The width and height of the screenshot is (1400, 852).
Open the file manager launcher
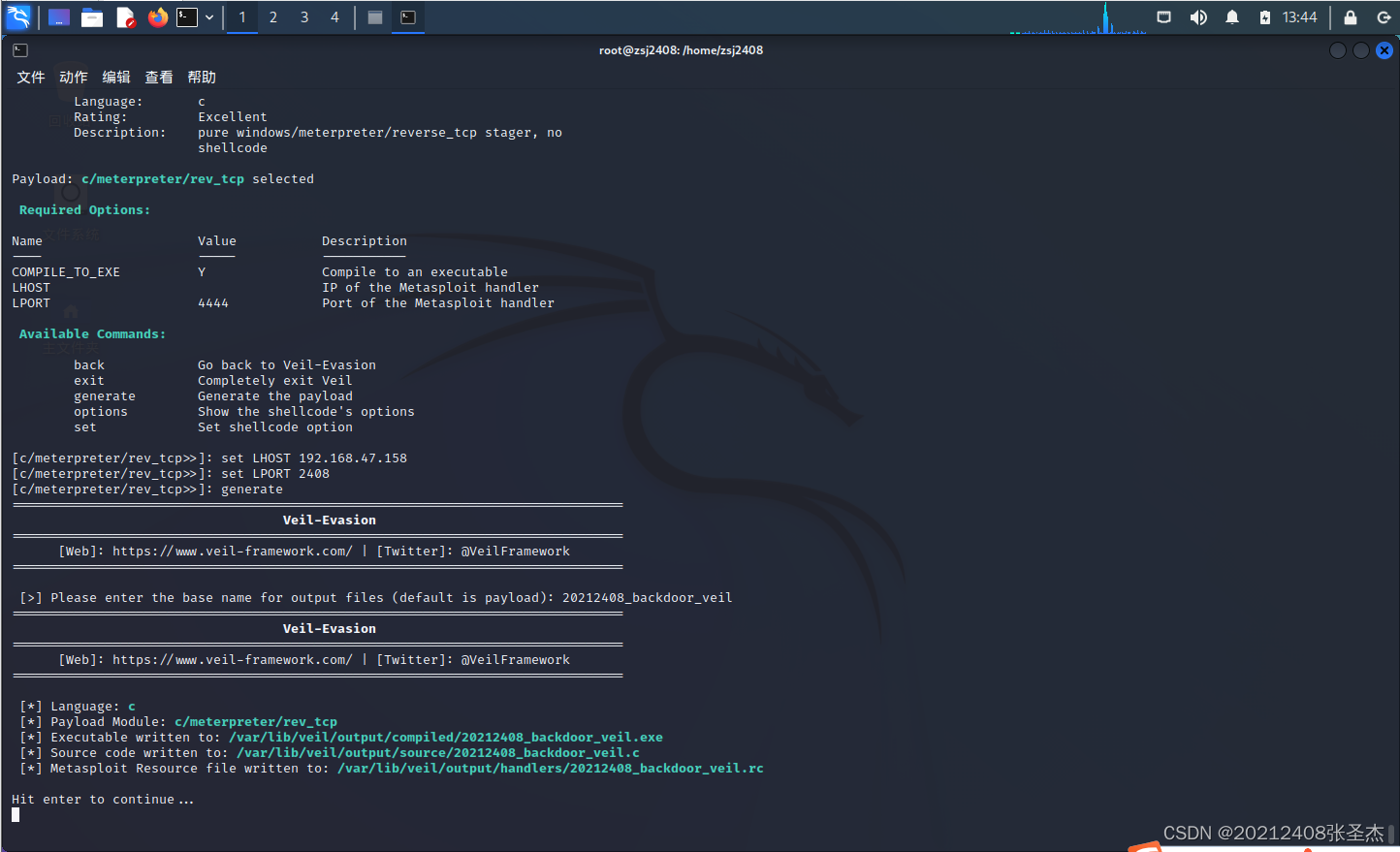92,17
